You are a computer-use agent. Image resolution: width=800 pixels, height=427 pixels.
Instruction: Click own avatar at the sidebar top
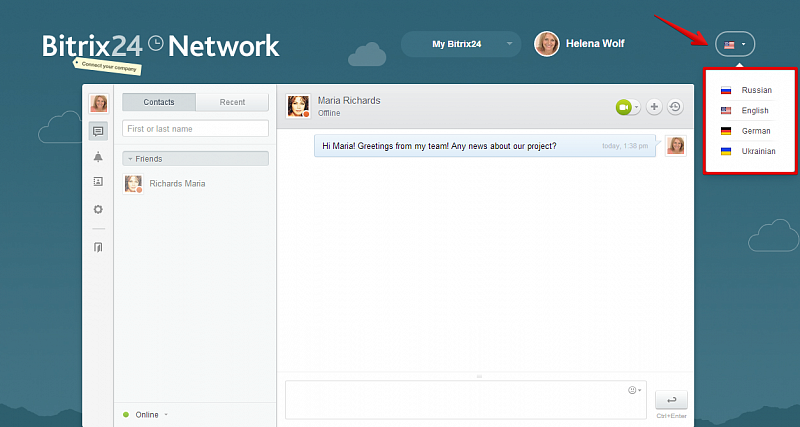pos(98,104)
